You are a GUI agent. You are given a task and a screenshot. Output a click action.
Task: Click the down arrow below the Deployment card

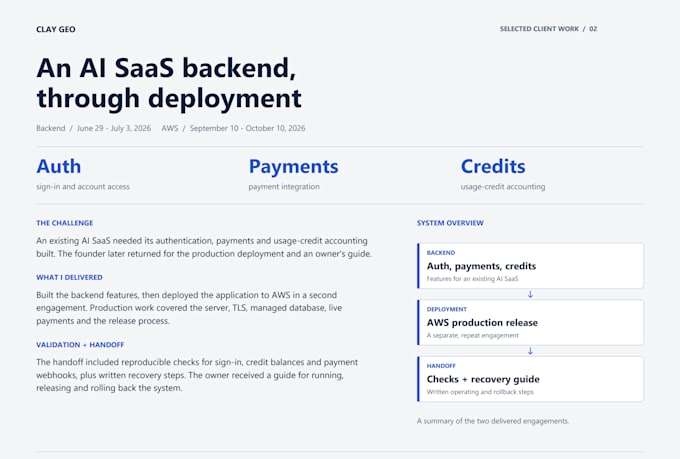pyautogui.click(x=530, y=351)
